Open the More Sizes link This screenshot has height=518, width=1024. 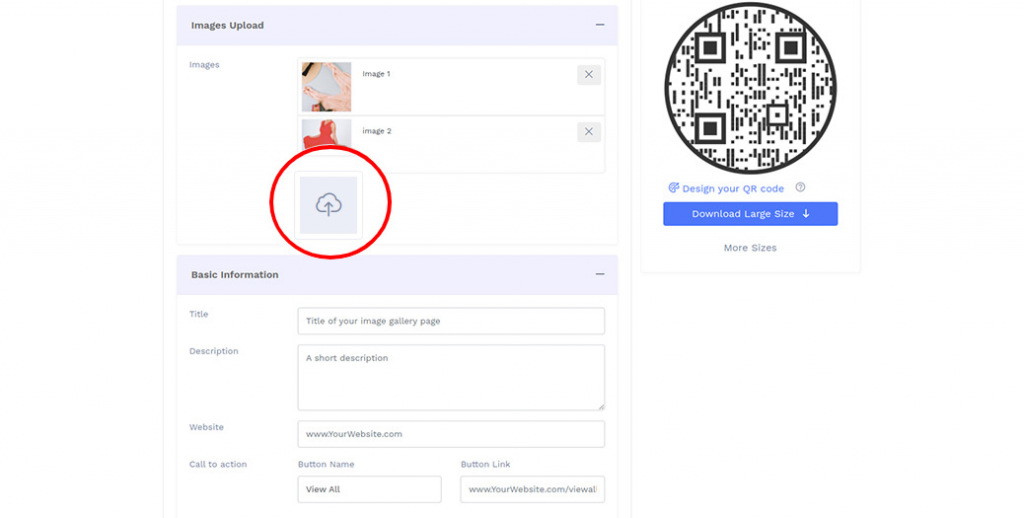point(750,248)
